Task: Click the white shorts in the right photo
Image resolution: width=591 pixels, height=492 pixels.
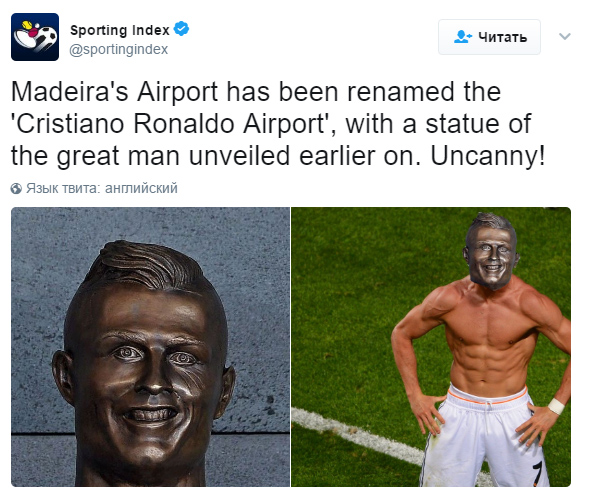Action: 486,437
